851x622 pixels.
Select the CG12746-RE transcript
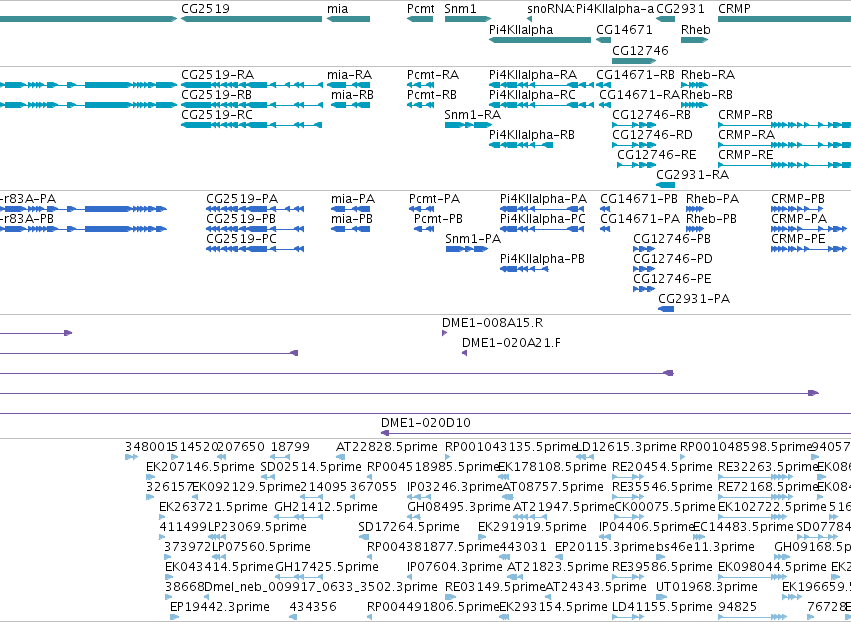click(637, 165)
